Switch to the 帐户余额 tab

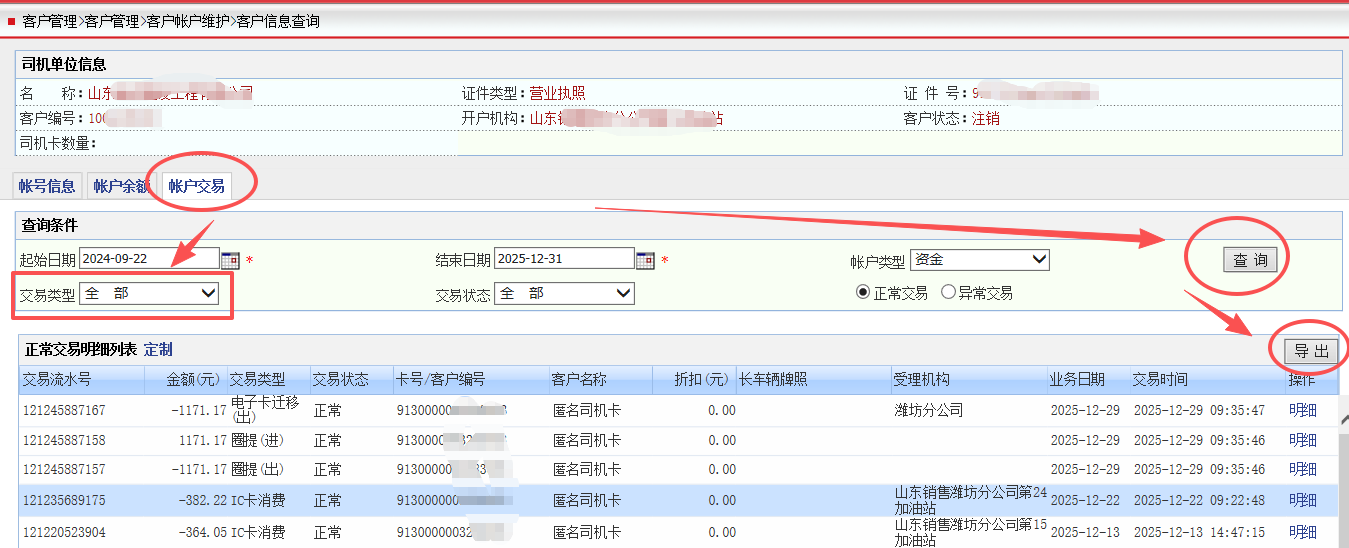[x=120, y=186]
